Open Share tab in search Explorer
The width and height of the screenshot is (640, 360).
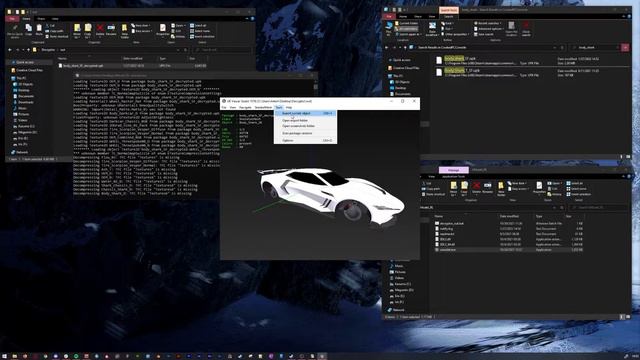(x=418, y=16)
